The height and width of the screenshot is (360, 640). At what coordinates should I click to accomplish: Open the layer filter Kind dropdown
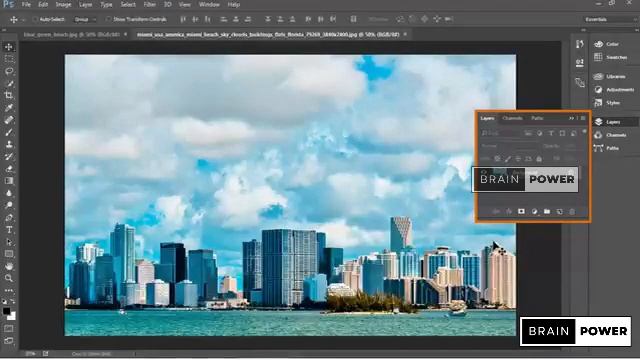coord(501,133)
